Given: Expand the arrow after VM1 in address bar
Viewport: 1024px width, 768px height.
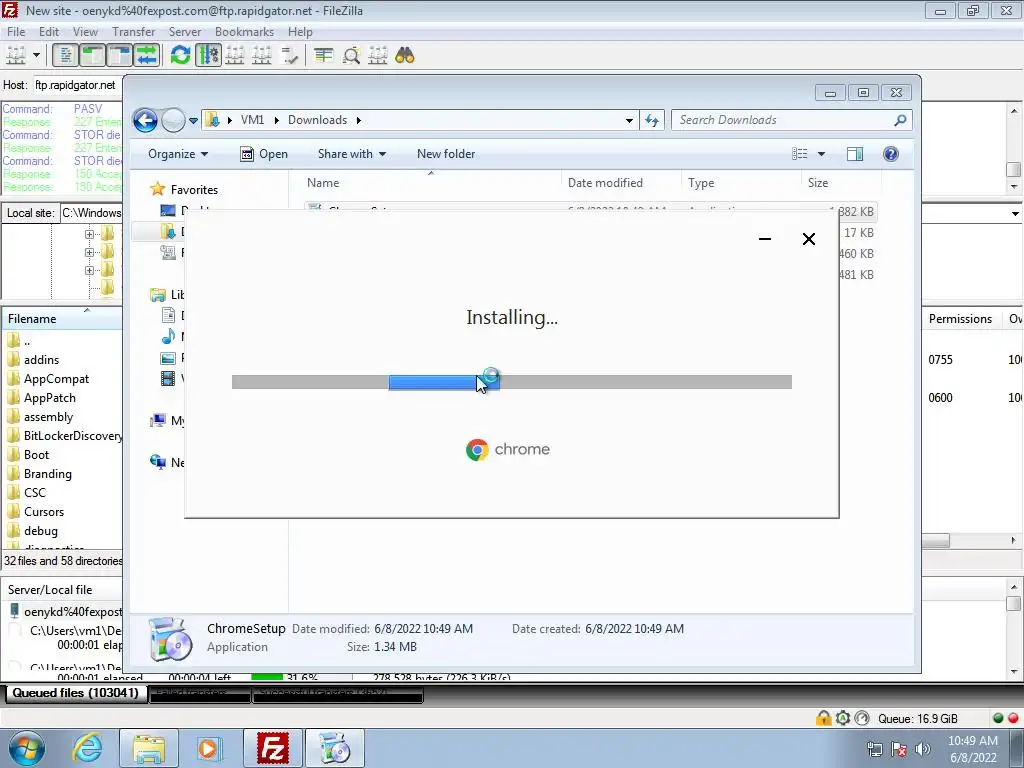Looking at the screenshot, I should pos(276,120).
